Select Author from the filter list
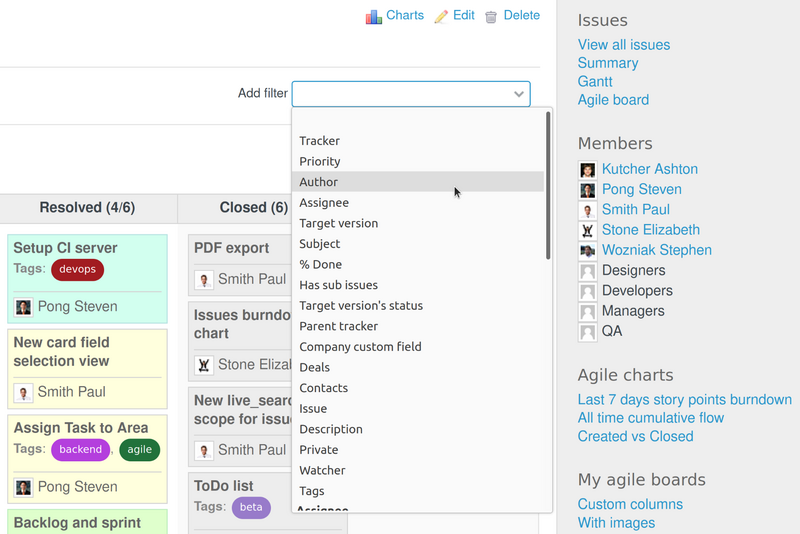Image resolution: width=800 pixels, height=534 pixels. point(319,182)
